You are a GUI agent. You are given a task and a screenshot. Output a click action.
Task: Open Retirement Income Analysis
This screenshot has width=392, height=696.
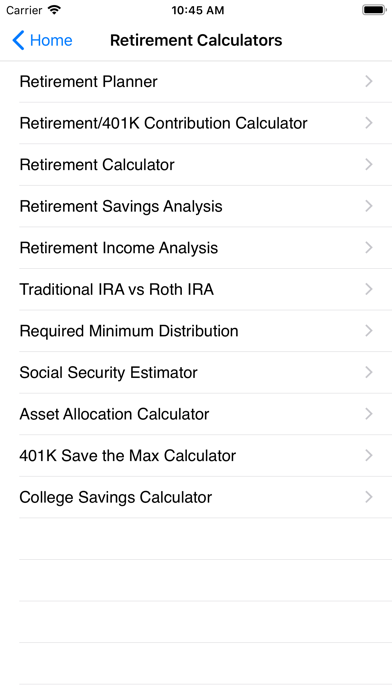pos(196,248)
